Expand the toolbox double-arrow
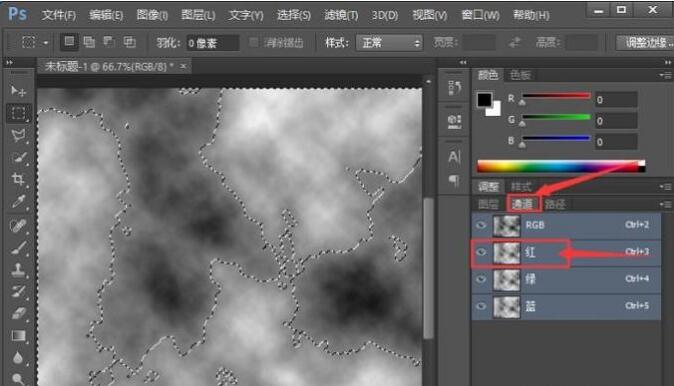 [9, 63]
